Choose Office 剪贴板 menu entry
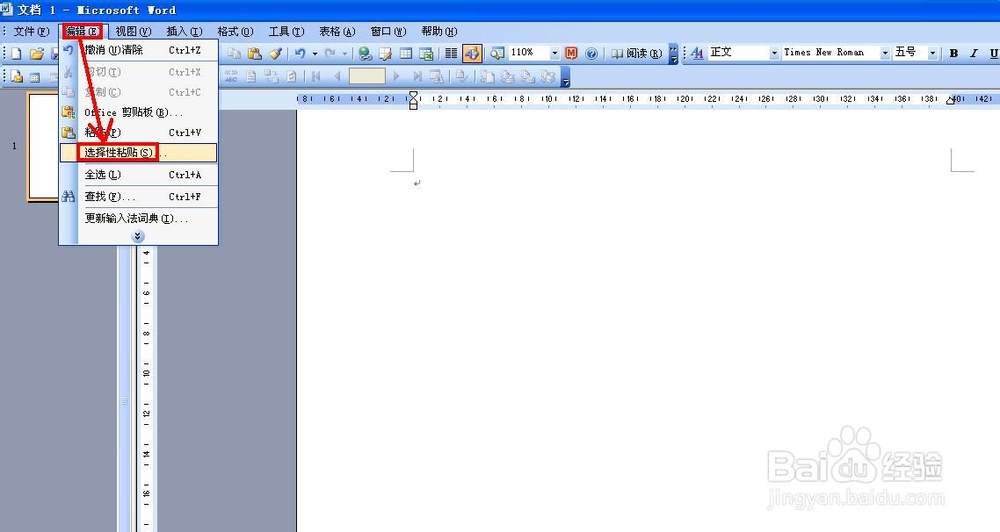Screen dimensions: 1000x532 (x=138, y=112)
